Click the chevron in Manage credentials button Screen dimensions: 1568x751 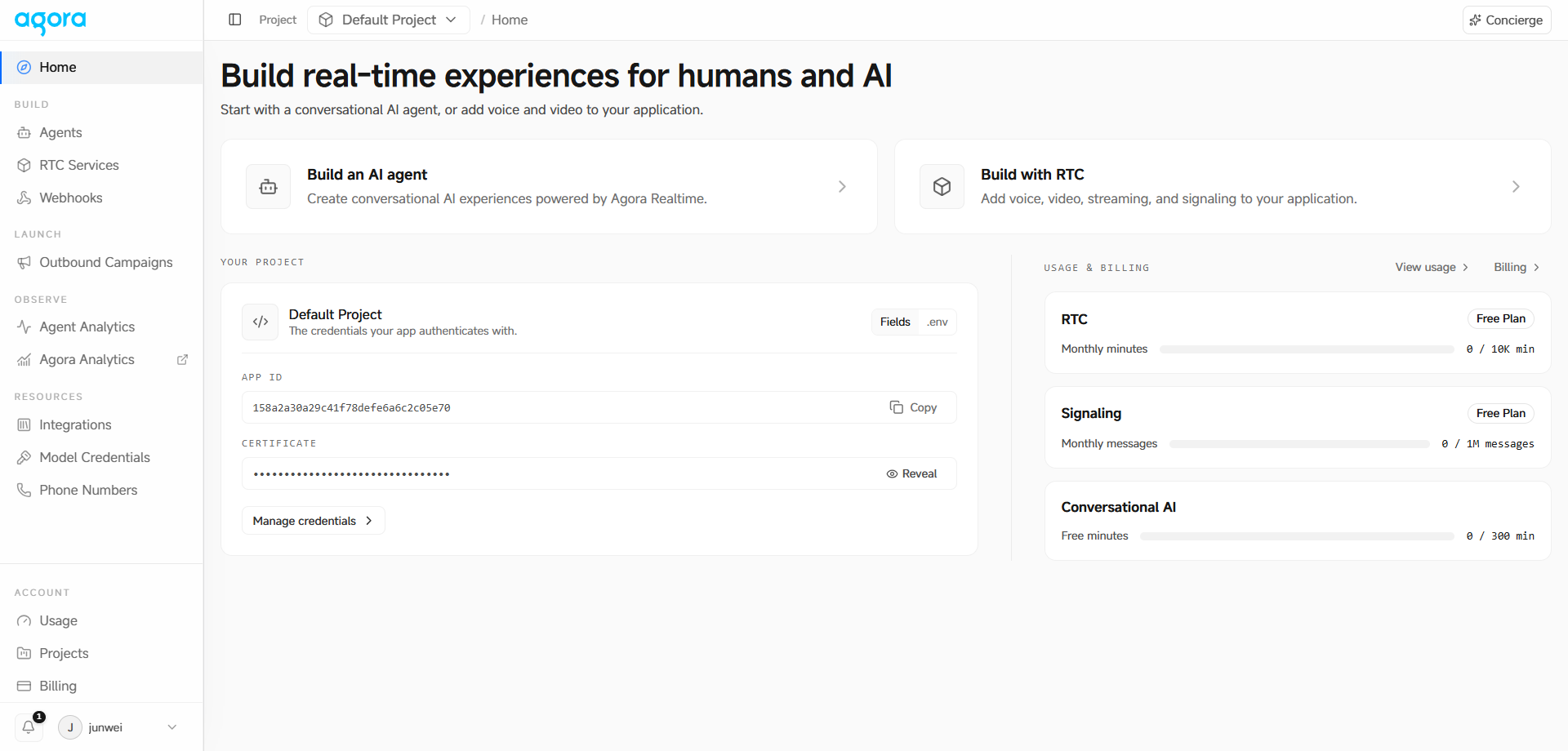tap(369, 521)
